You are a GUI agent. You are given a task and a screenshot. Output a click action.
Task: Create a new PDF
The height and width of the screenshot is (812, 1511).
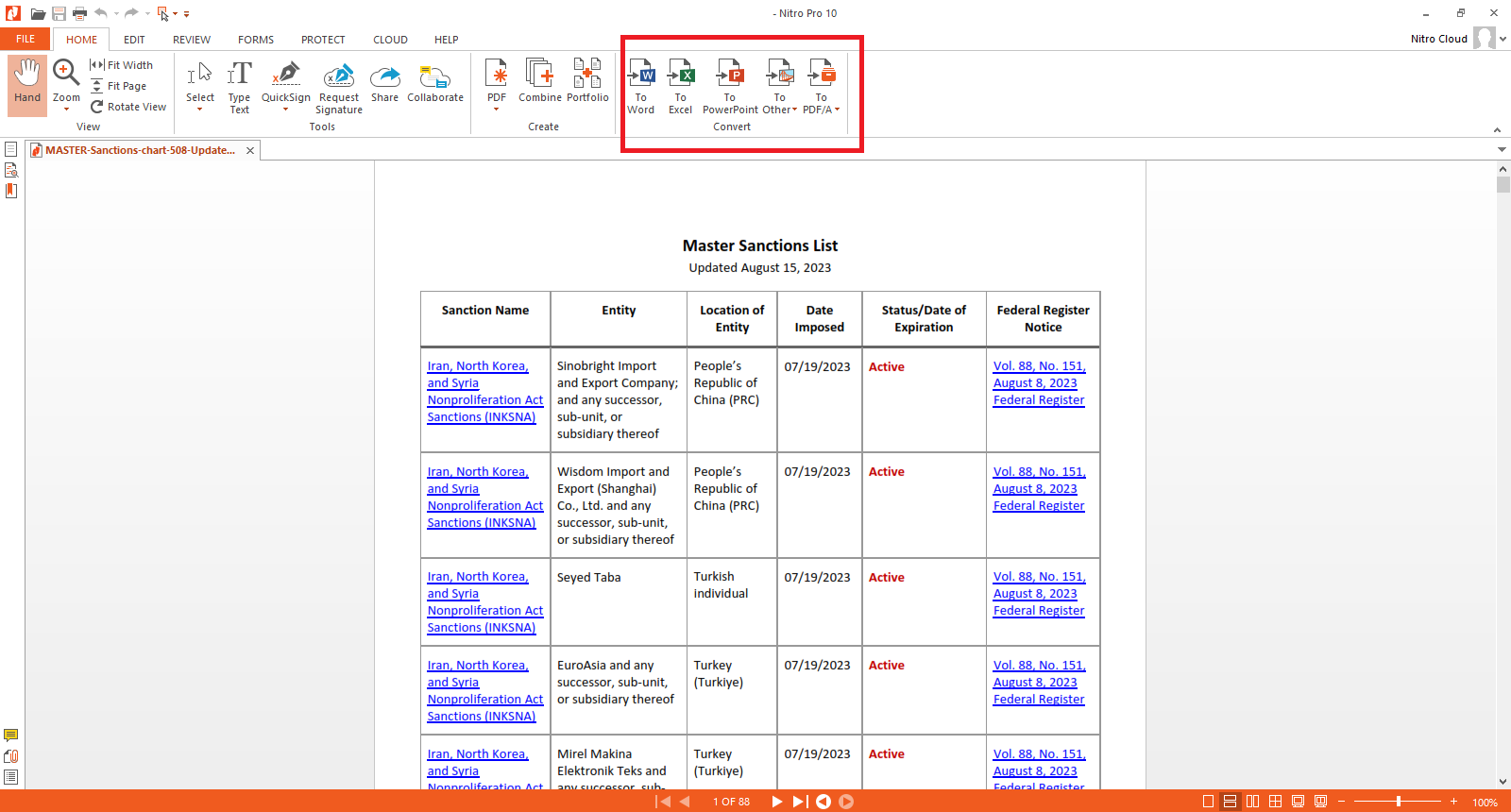[497, 79]
